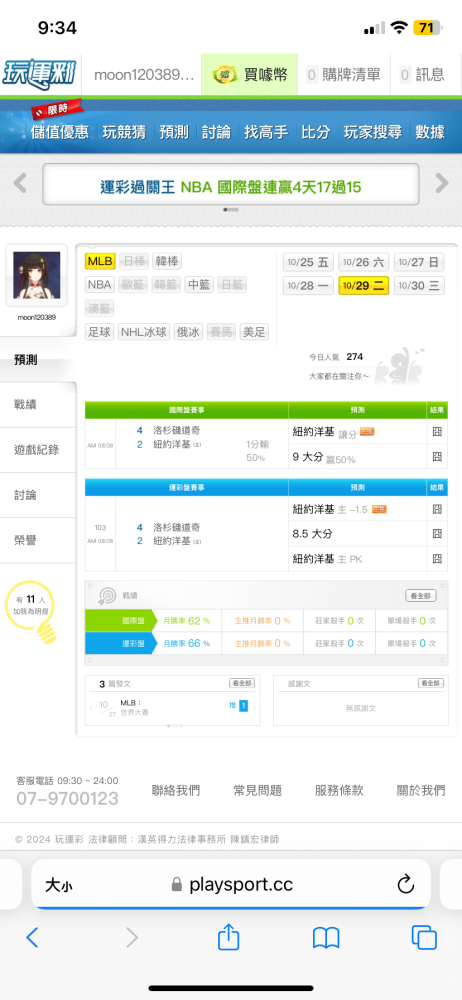
Task: Select the MLB league filter
Action: coord(100,261)
